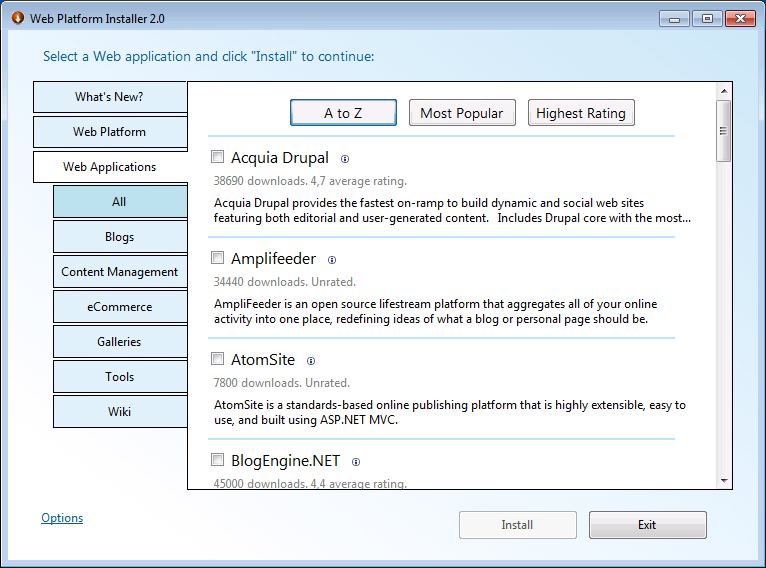The image size is (766, 568).
Task: Sort applications A to Z
Action: click(343, 113)
